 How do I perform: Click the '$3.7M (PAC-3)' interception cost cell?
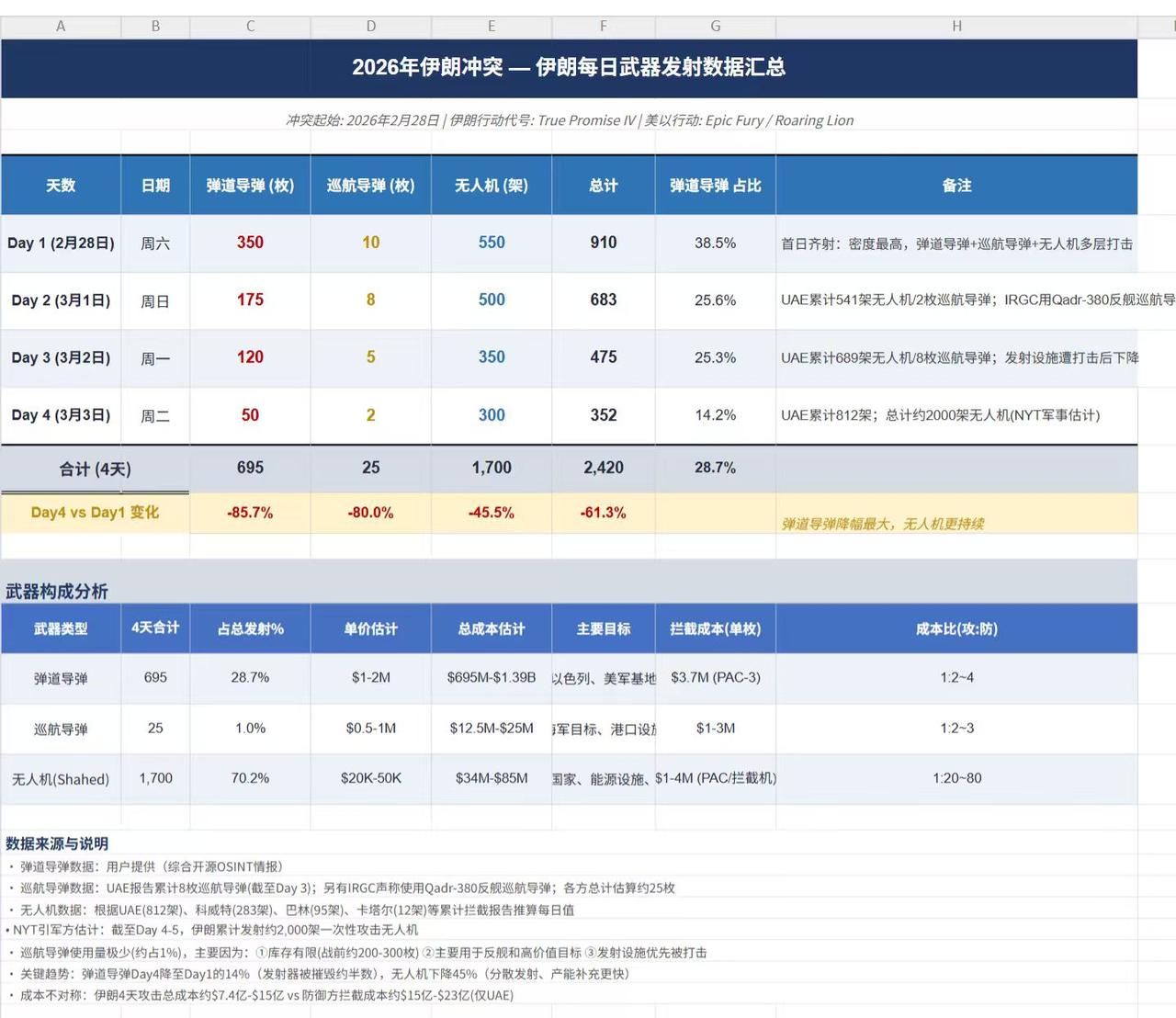715,678
